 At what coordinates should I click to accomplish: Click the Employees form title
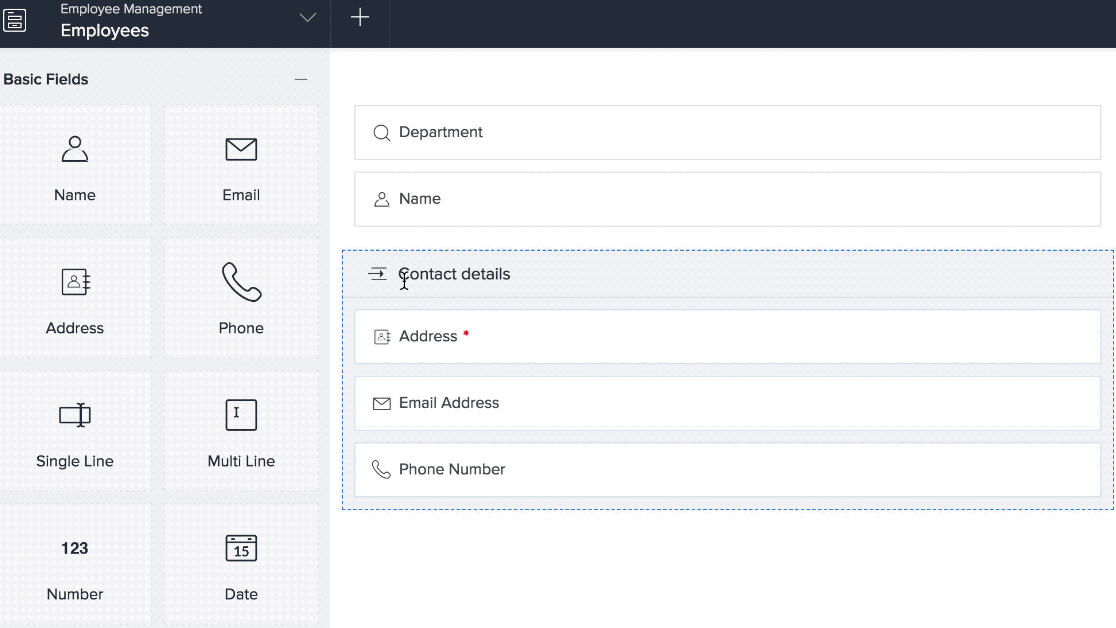click(105, 30)
